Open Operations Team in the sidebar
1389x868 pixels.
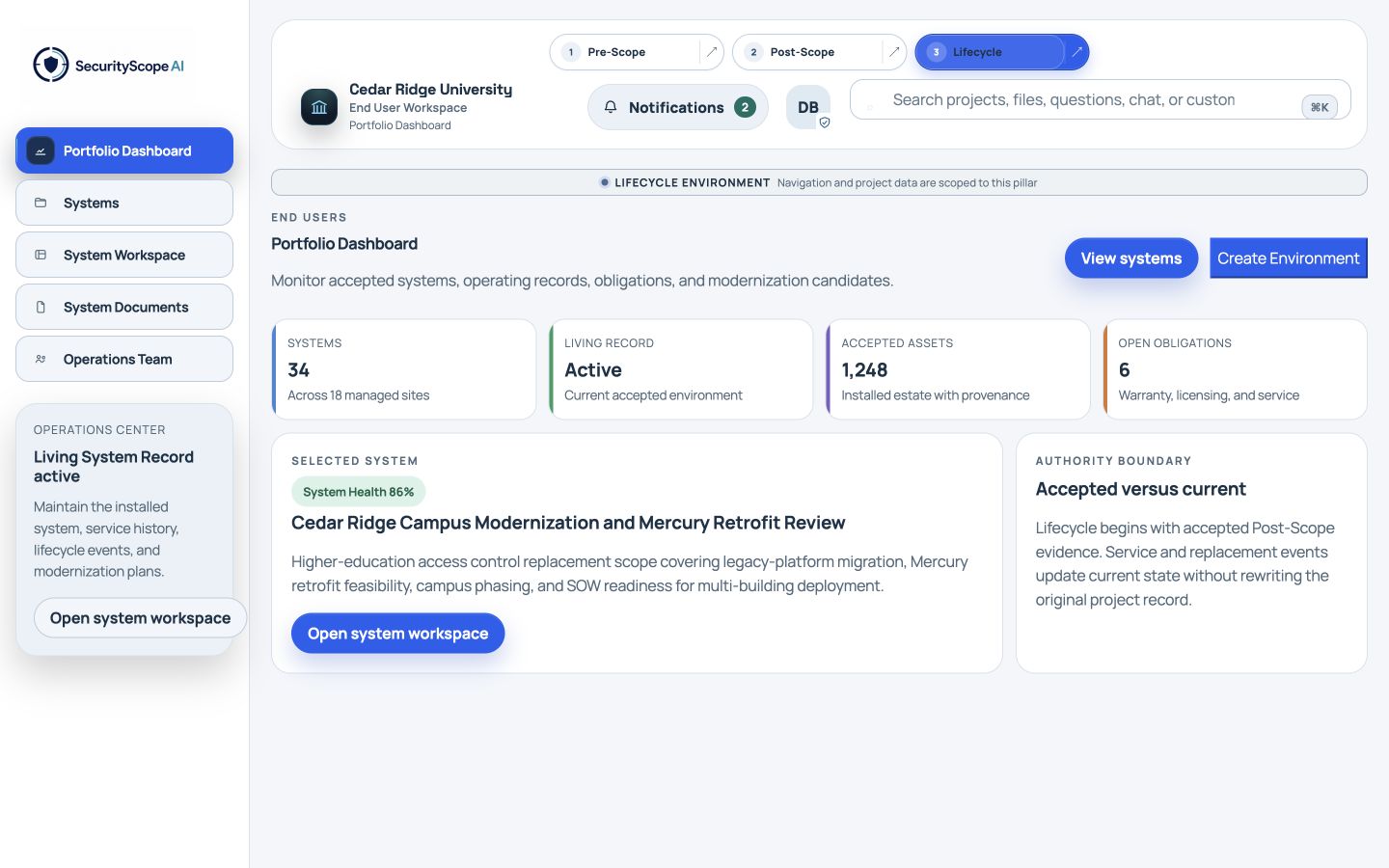pos(124,359)
